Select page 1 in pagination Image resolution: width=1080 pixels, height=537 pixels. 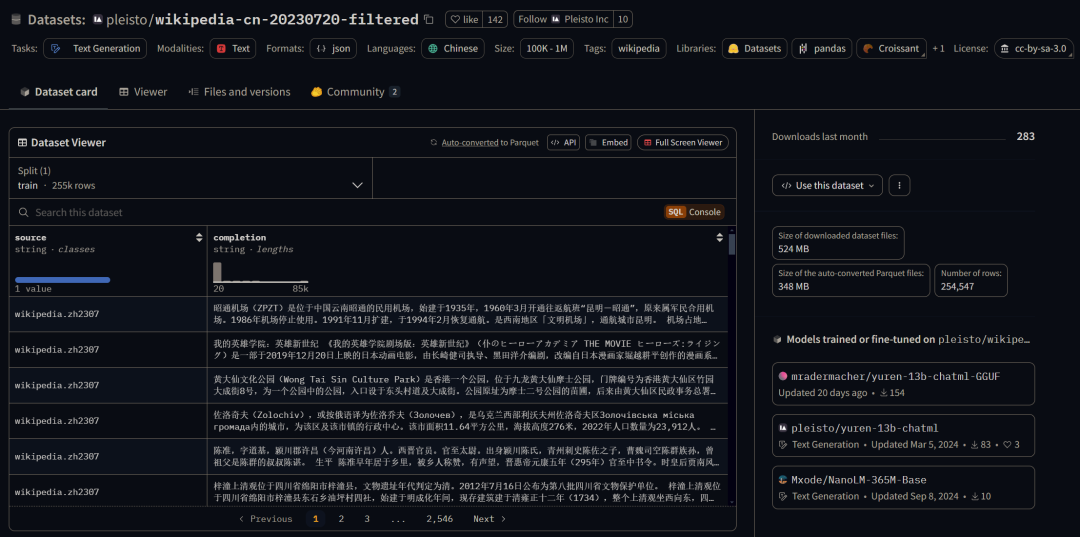[x=315, y=519]
